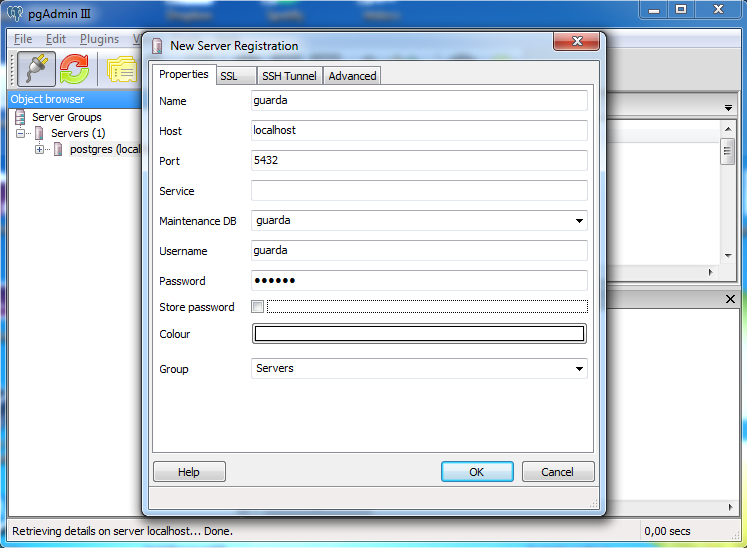747x548 pixels.
Task: Select Server Groups in Object browser
Action: tap(67, 117)
